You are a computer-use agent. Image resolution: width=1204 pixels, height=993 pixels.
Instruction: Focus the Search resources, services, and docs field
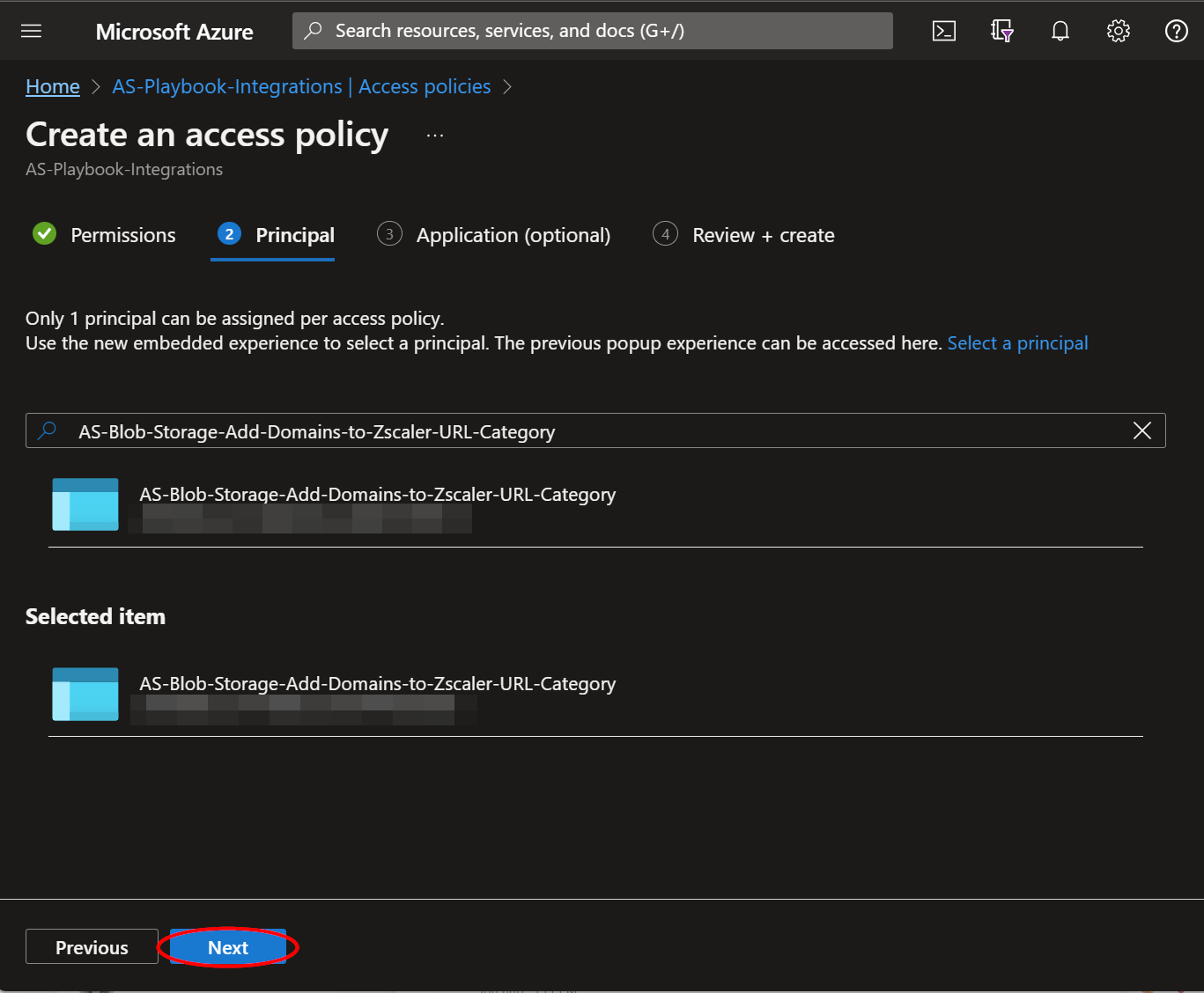593,31
